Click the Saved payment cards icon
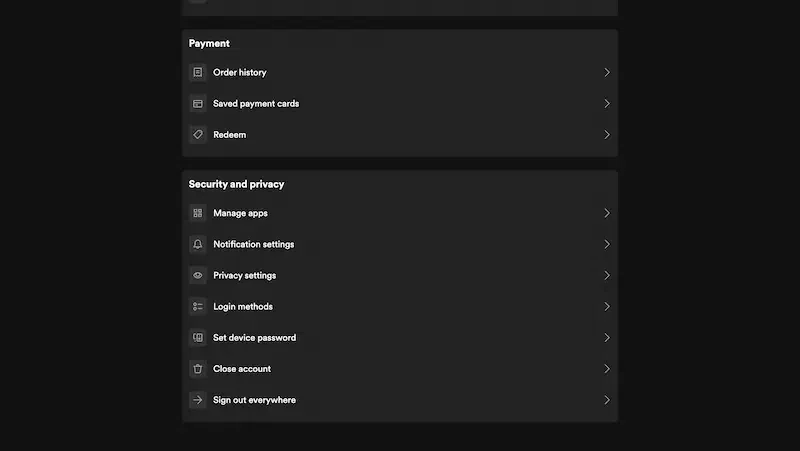The width and height of the screenshot is (800, 451). click(x=198, y=103)
